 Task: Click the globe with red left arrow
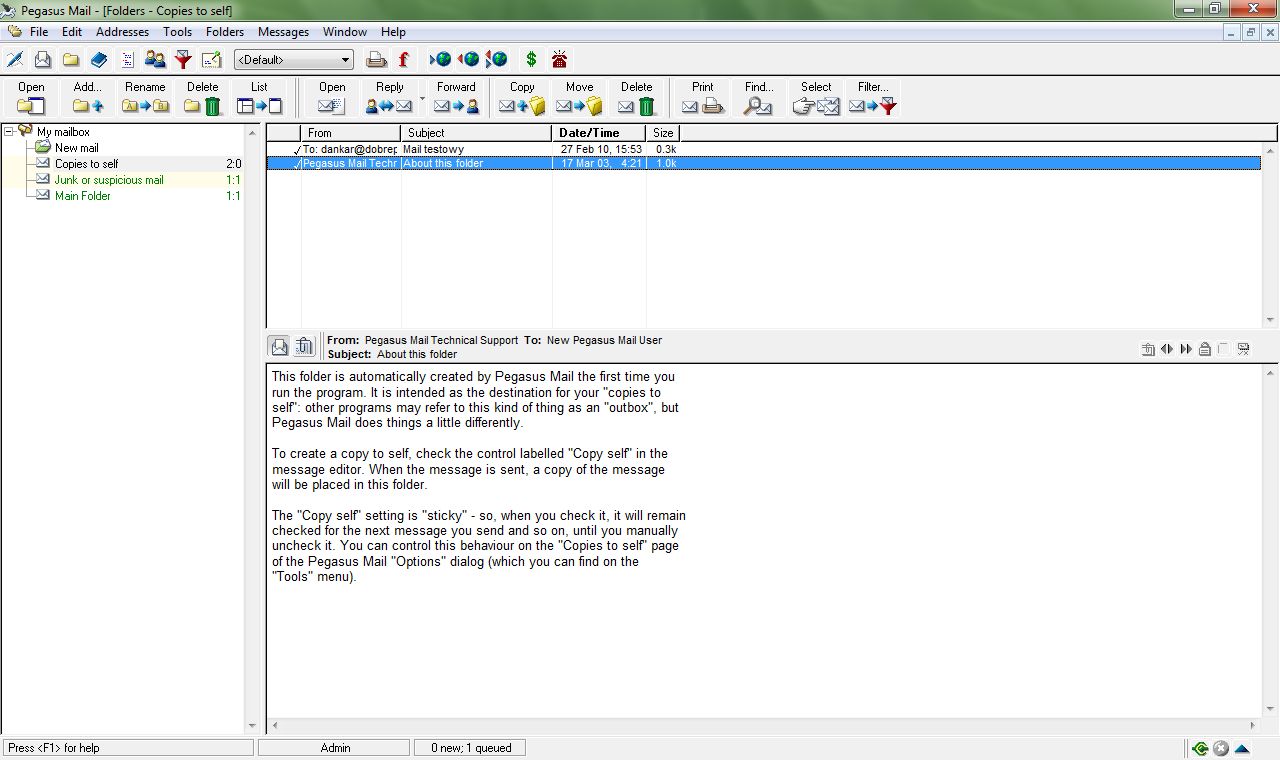[468, 60]
